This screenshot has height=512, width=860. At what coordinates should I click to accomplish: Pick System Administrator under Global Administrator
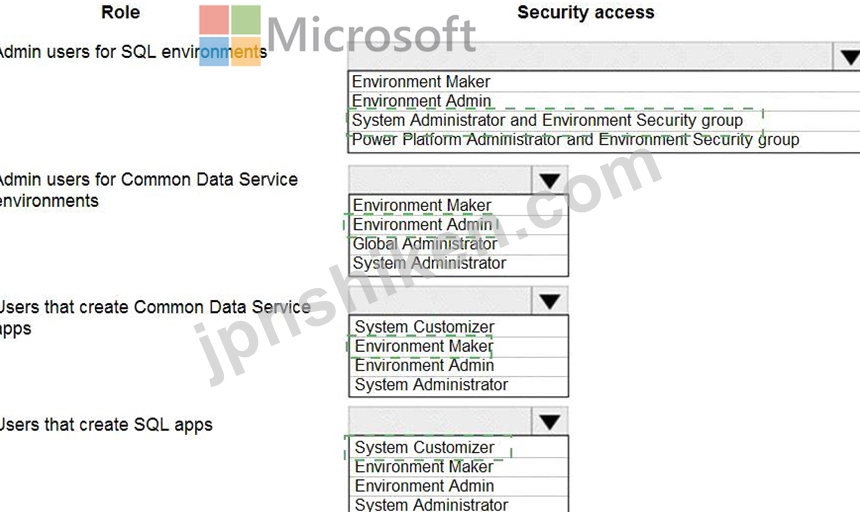(x=459, y=264)
